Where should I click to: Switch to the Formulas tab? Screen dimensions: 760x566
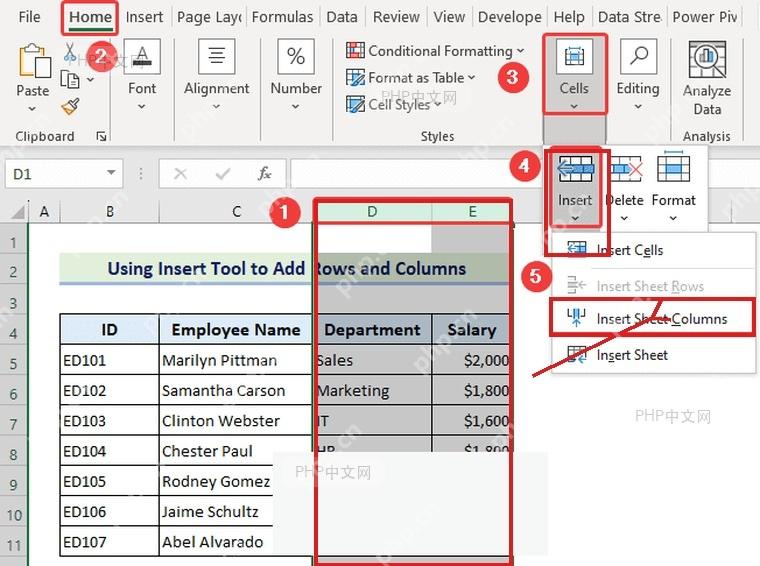tap(282, 17)
